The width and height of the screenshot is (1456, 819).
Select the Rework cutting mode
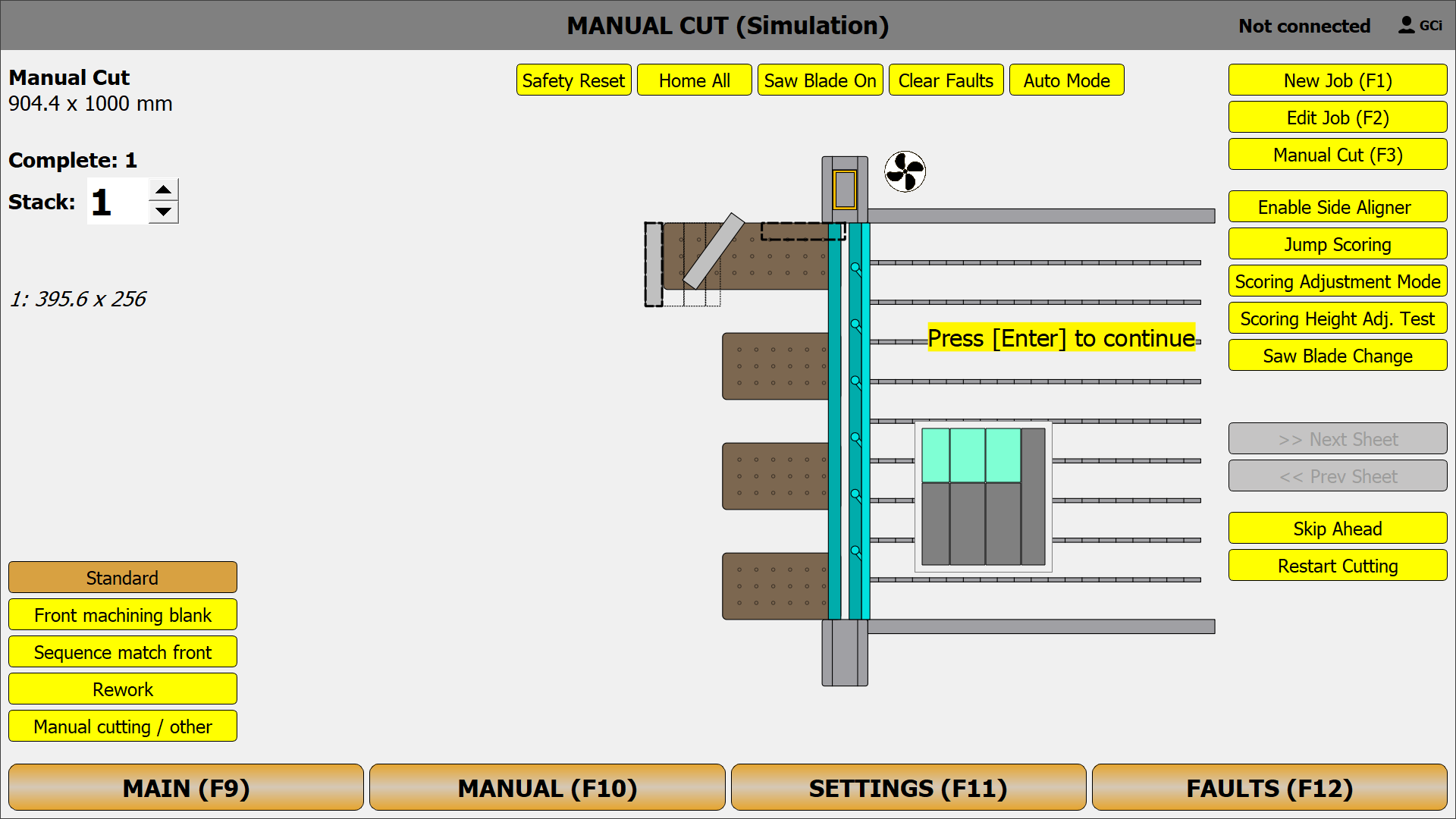click(122, 689)
